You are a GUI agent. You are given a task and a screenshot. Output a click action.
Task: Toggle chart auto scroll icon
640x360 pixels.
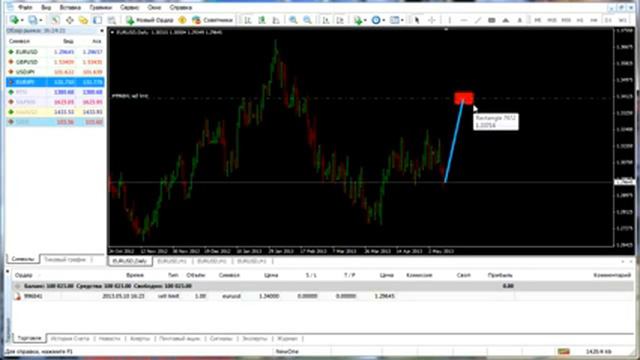pos(326,20)
